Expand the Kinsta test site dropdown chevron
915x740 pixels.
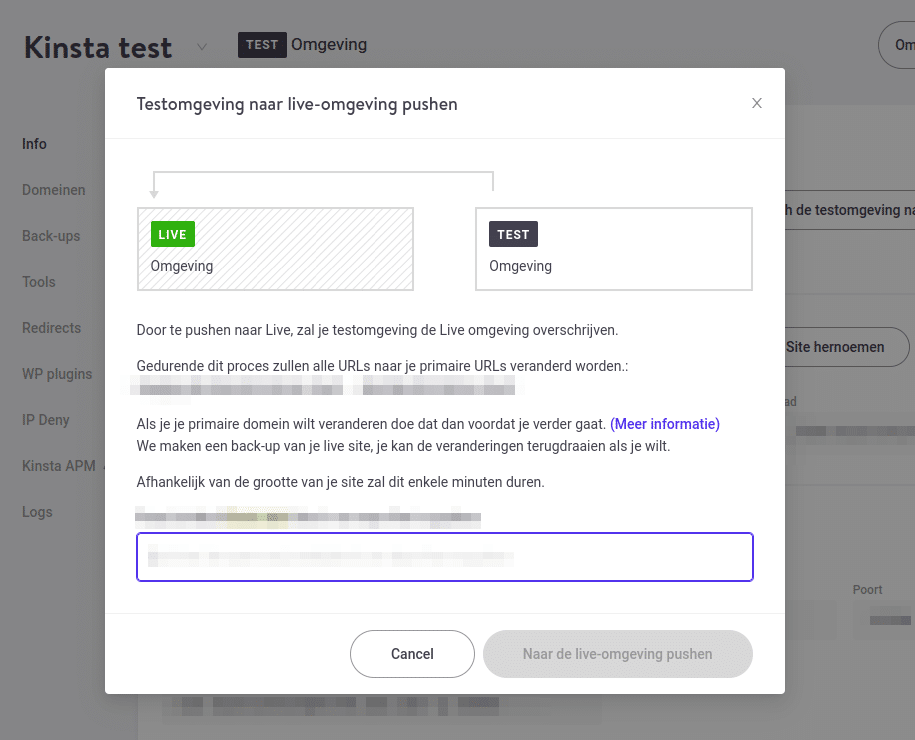pyautogui.click(x=202, y=47)
